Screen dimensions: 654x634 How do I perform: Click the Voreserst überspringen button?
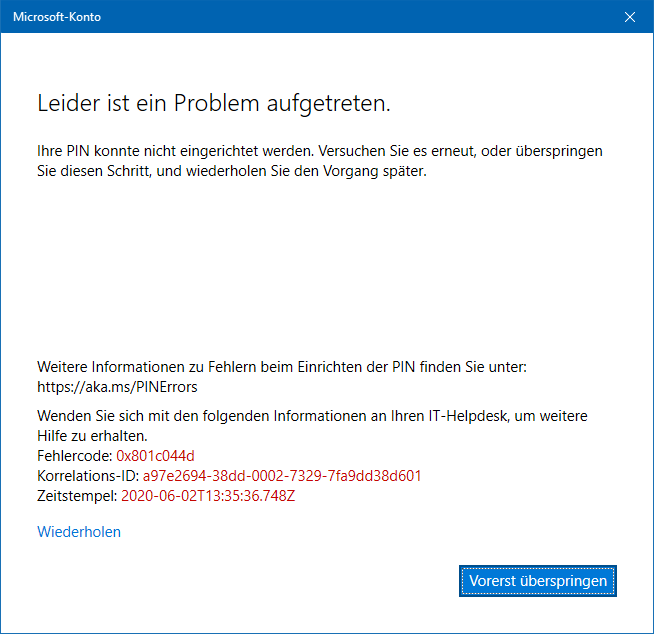click(538, 581)
